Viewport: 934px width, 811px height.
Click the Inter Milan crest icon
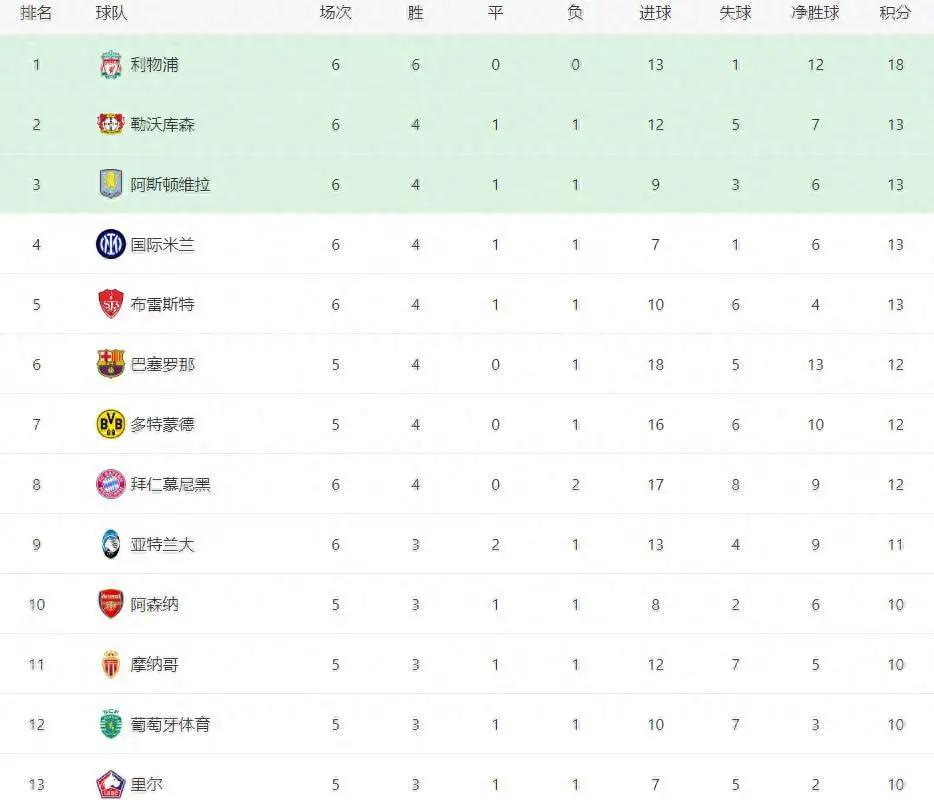(x=111, y=244)
